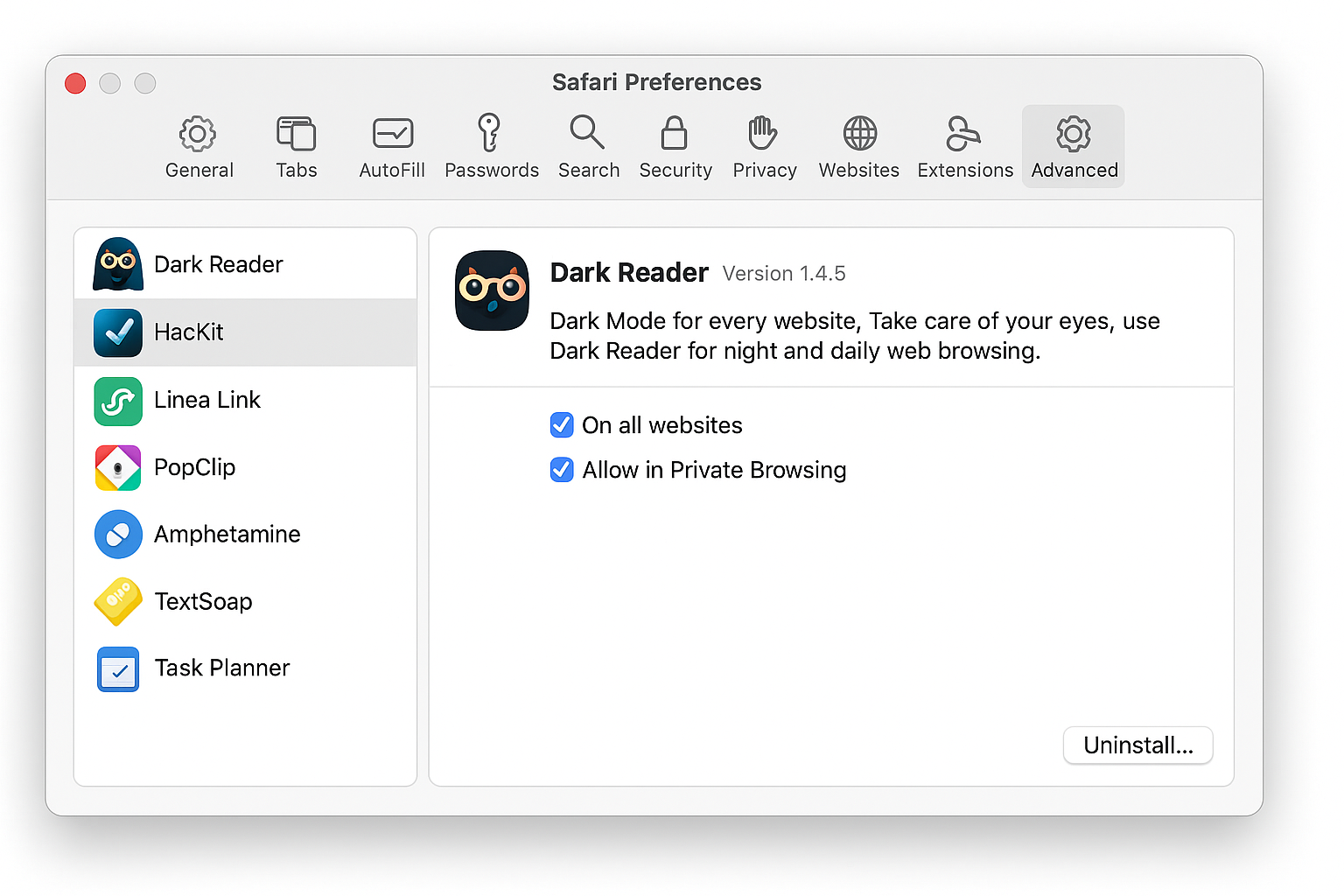
Task: Switch to the Tabs preferences pane
Action: pos(296,147)
